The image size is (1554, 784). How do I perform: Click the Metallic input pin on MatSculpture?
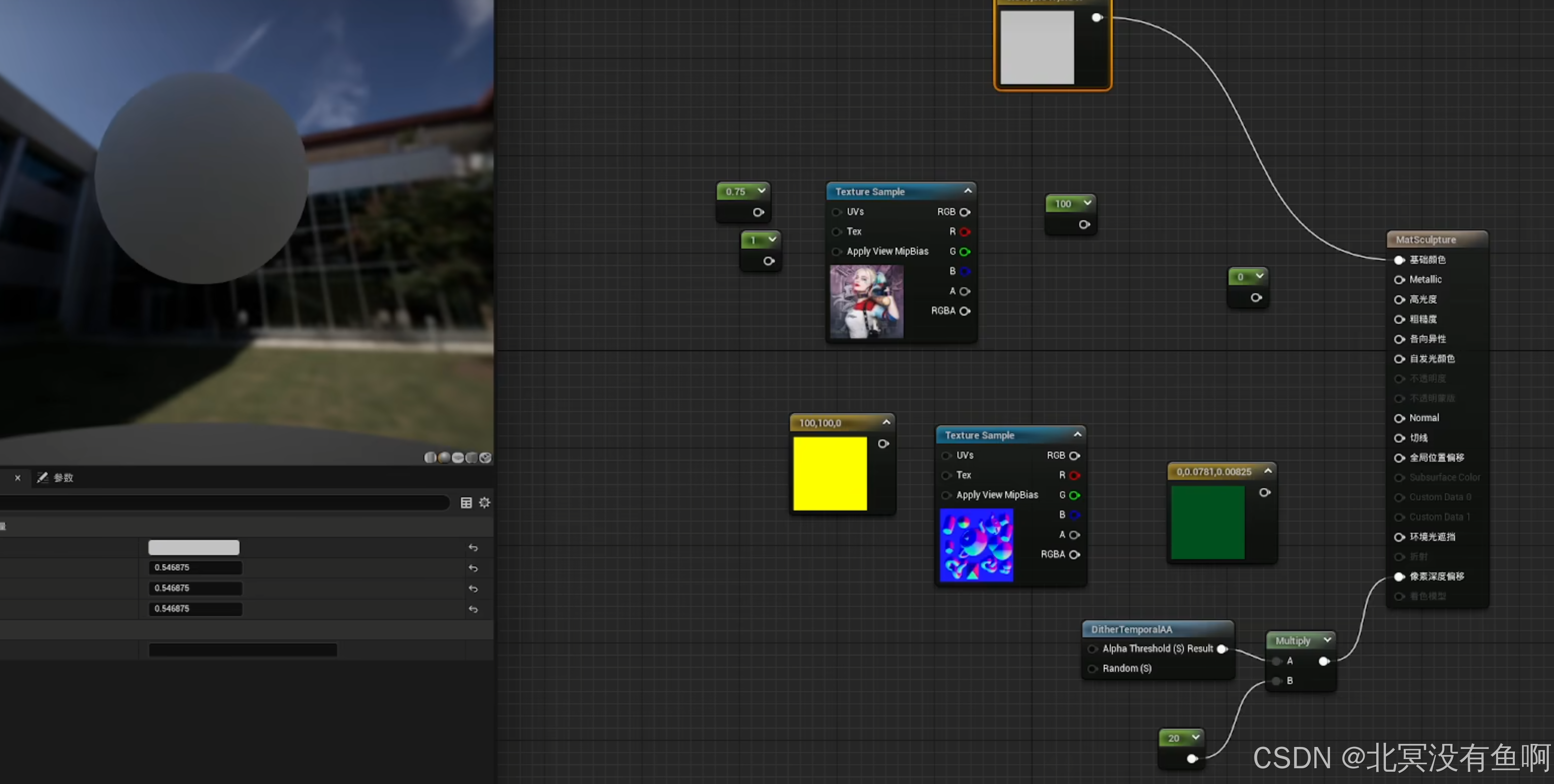tap(1399, 280)
